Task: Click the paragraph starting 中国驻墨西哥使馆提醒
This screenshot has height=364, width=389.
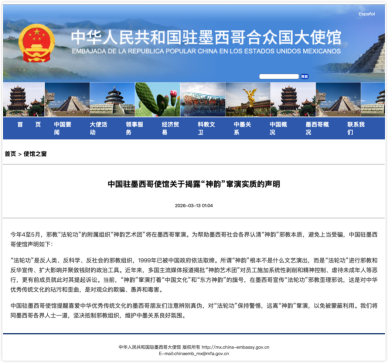Action: click(194, 310)
